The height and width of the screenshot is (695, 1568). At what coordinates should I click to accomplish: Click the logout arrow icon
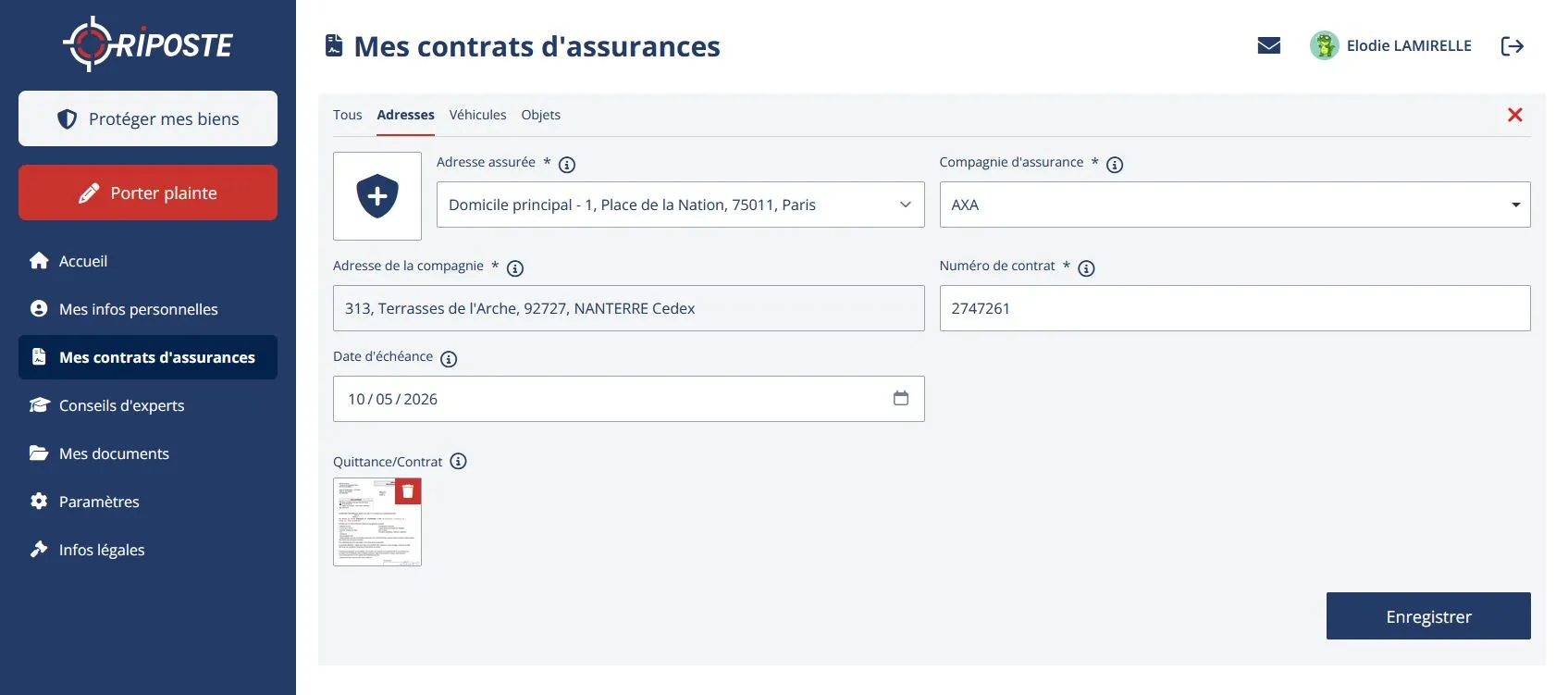point(1512,46)
